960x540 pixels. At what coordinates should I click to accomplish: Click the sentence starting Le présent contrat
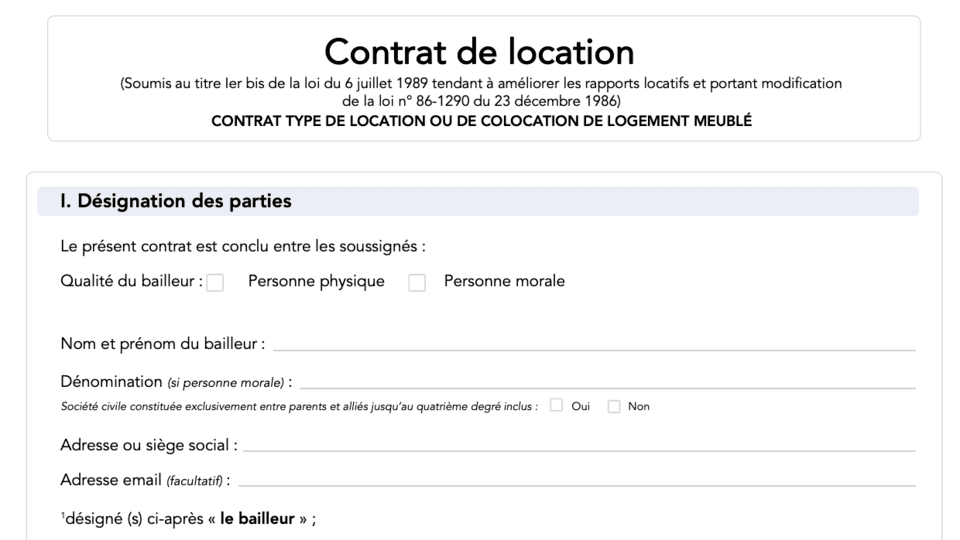point(243,247)
